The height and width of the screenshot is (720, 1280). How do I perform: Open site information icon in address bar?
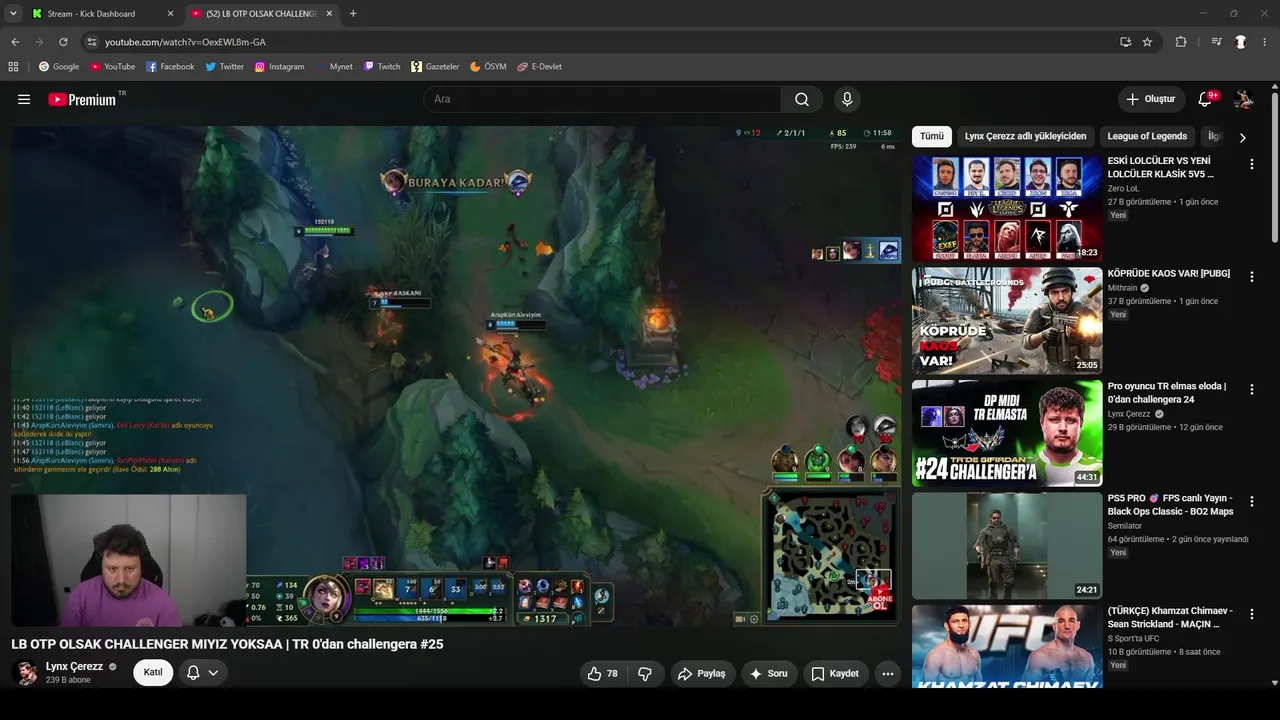[x=91, y=42]
